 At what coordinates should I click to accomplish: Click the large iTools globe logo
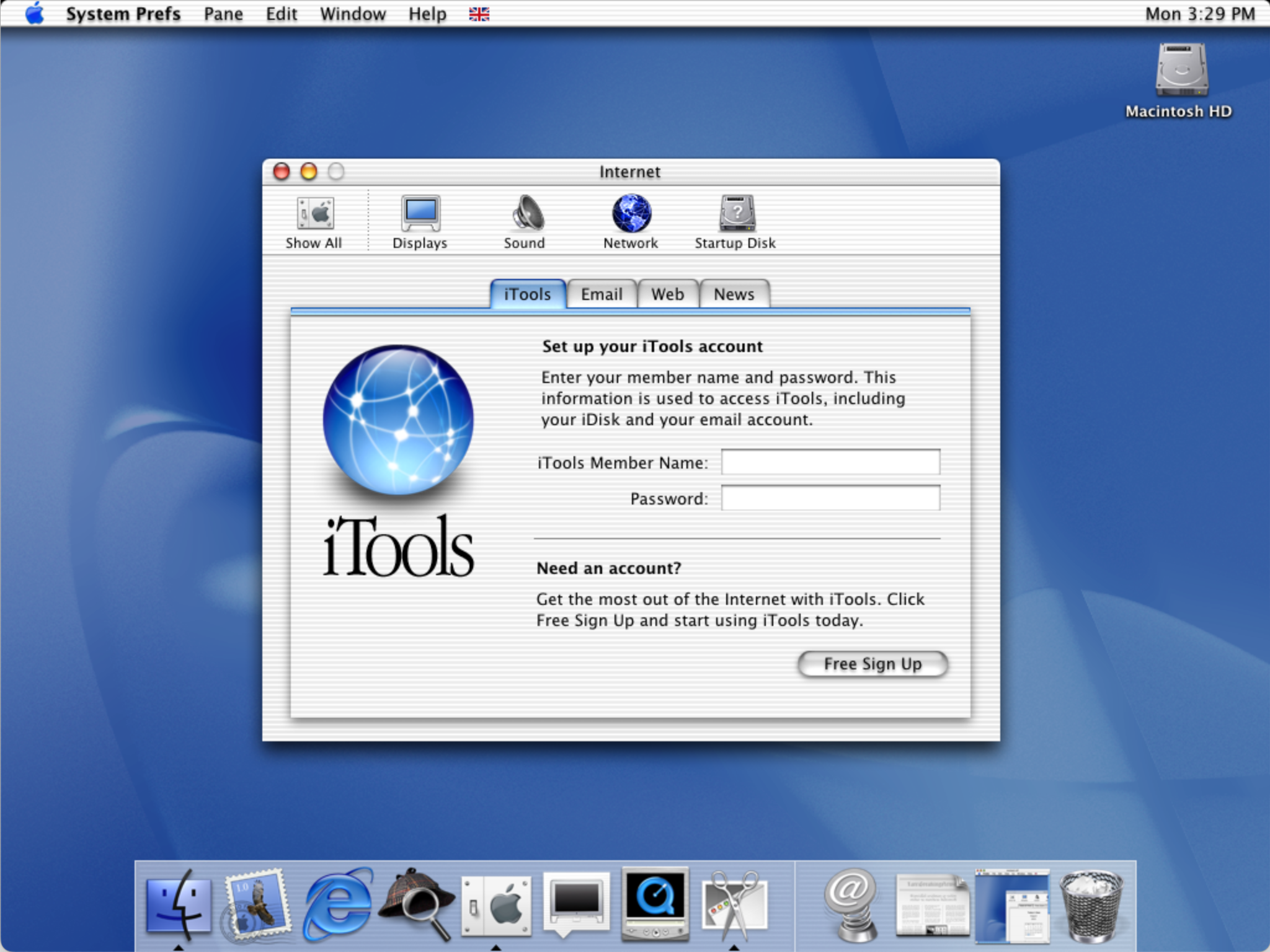tap(398, 420)
